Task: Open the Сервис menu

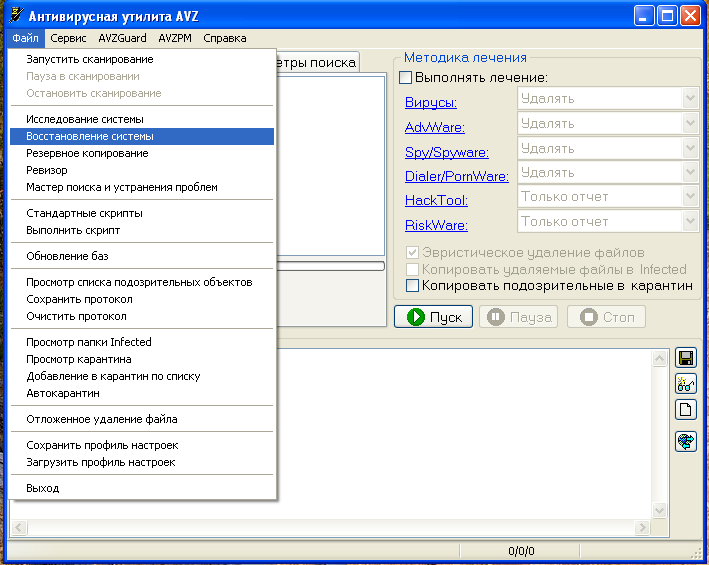Action: click(68, 38)
